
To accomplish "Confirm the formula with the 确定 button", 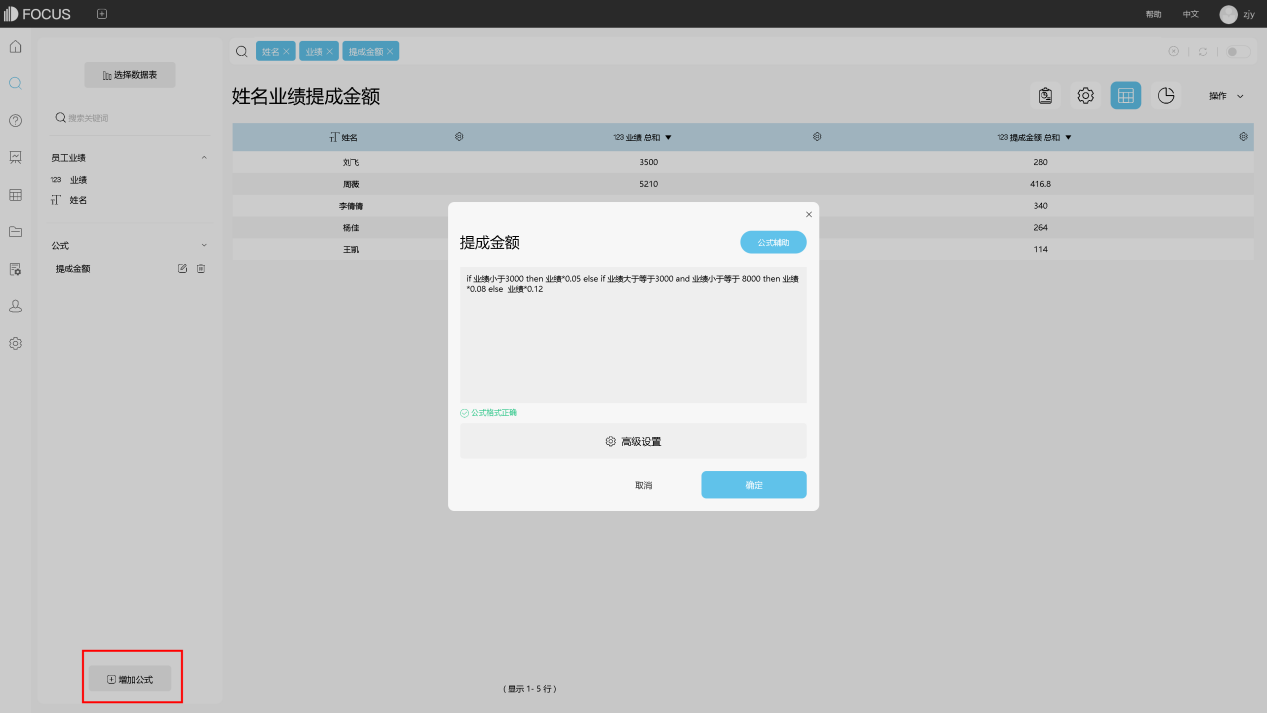I will [x=753, y=484].
